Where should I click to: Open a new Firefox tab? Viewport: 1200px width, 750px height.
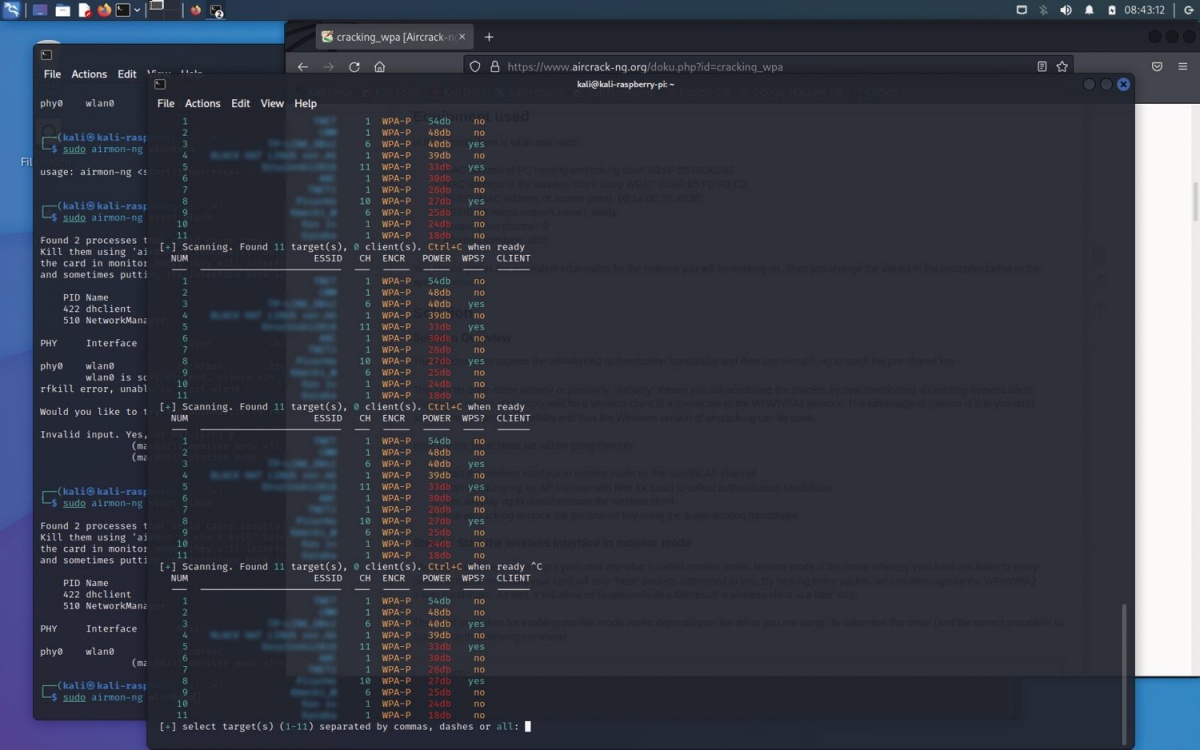(x=489, y=37)
